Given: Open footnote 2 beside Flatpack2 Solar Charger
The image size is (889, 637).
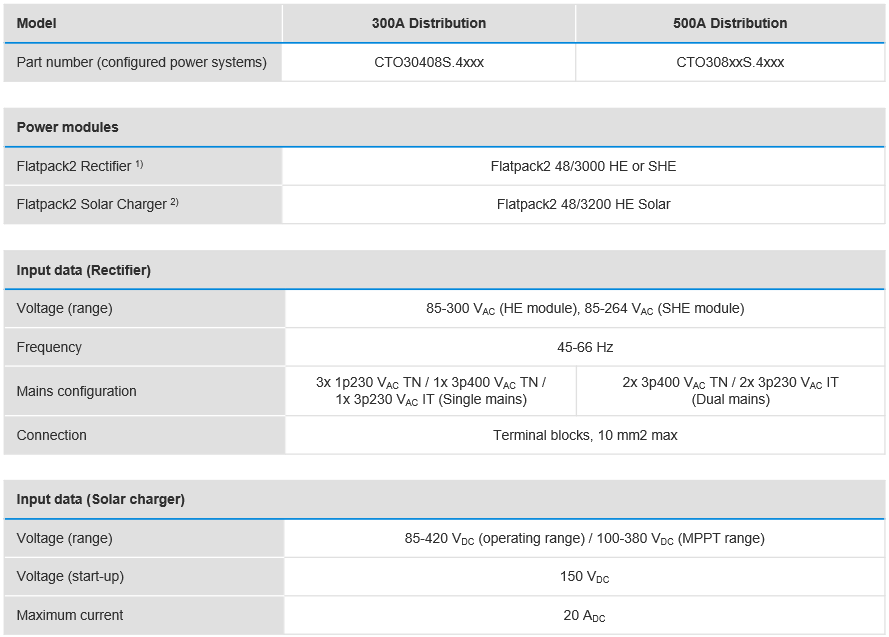Looking at the screenshot, I should pos(174,201).
